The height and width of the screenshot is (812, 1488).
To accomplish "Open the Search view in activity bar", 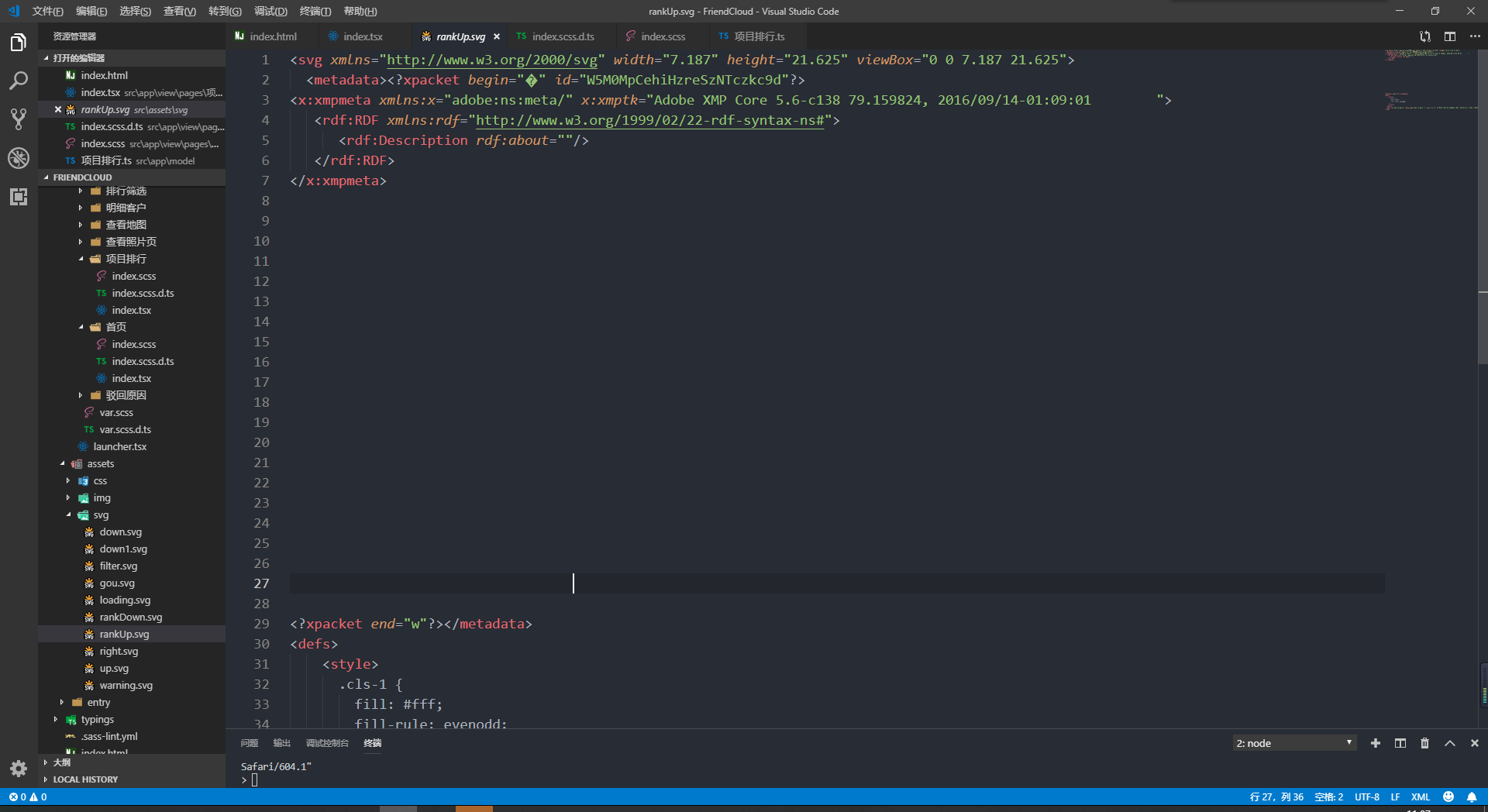I will tap(19, 81).
